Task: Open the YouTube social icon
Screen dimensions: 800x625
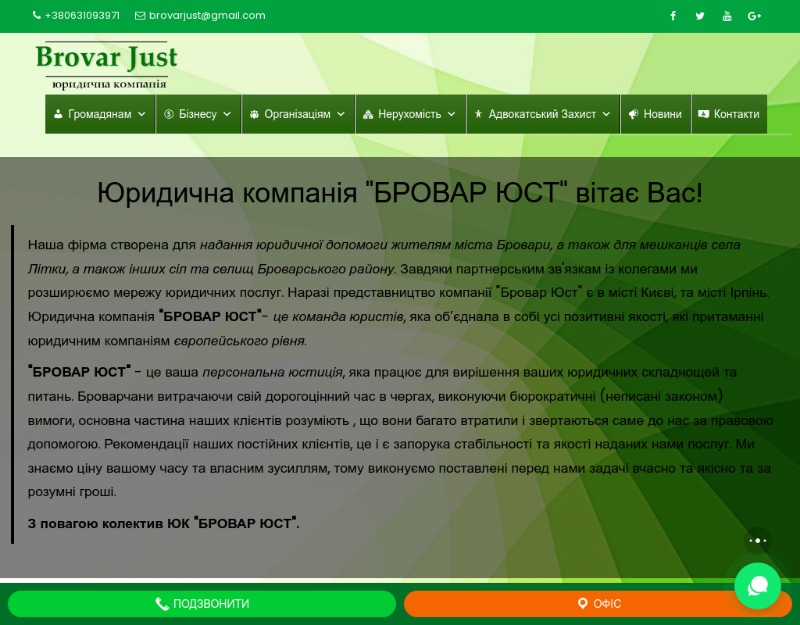Action: (727, 16)
